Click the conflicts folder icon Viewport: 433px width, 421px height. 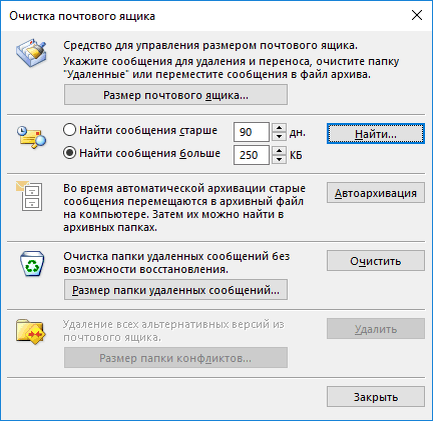click(x=31, y=332)
